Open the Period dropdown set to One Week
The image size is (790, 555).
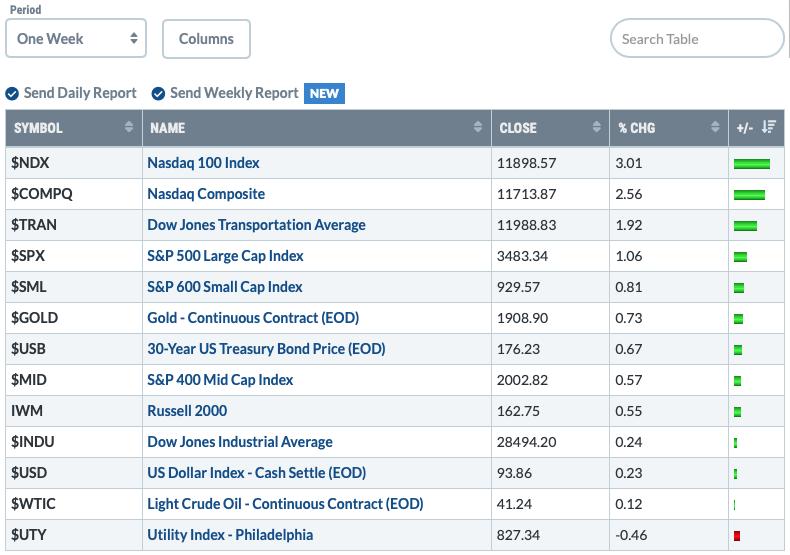(x=76, y=38)
